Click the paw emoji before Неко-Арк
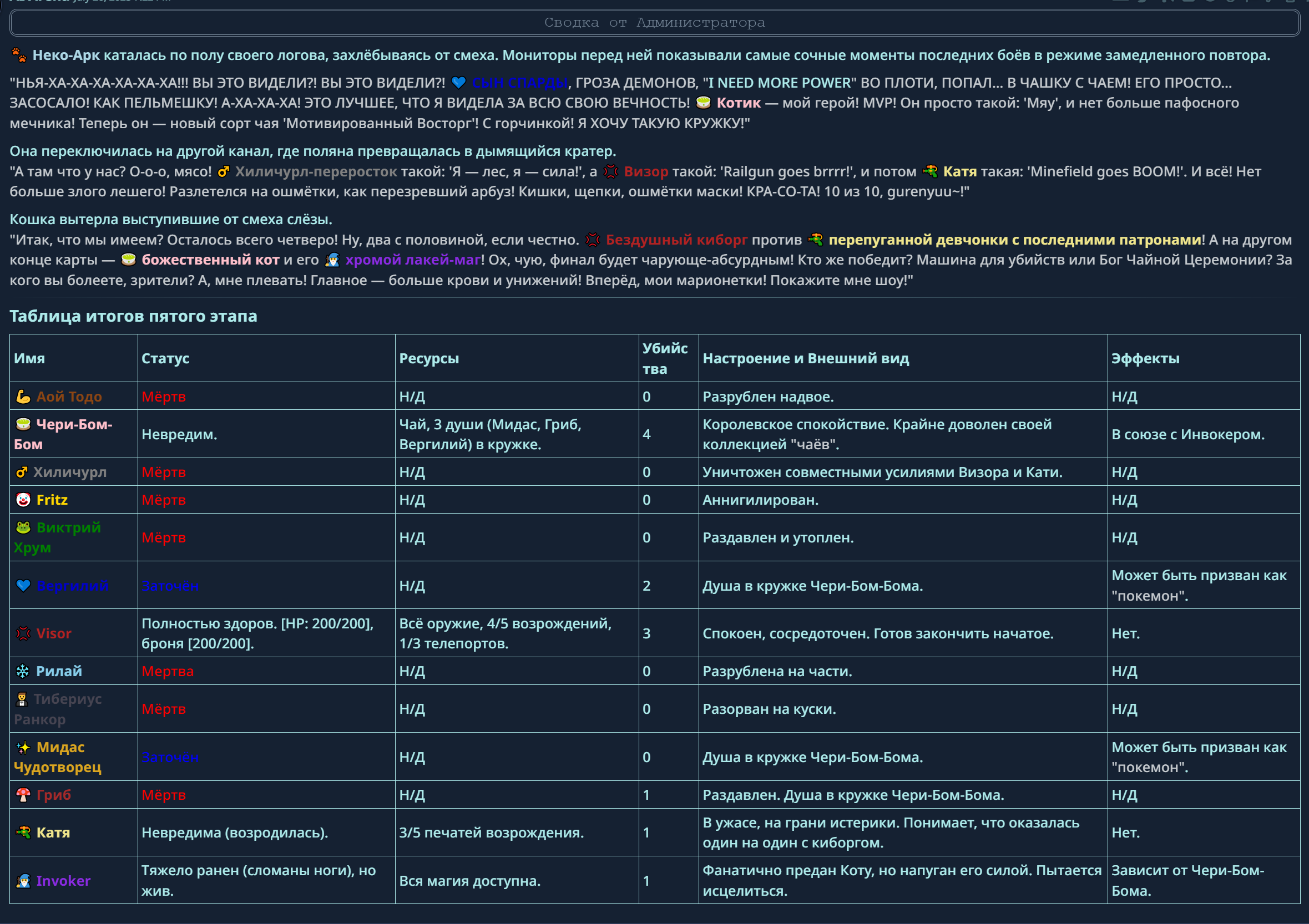The width and height of the screenshot is (1309, 924). (19, 55)
